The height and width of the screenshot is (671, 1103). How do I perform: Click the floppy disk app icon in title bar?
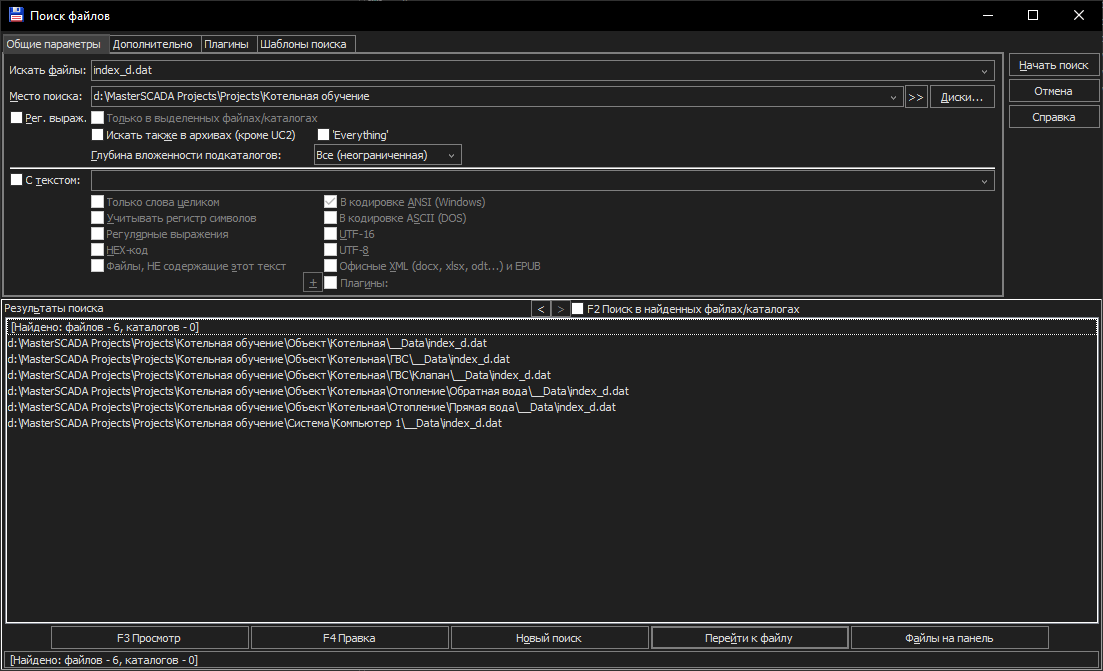15,15
